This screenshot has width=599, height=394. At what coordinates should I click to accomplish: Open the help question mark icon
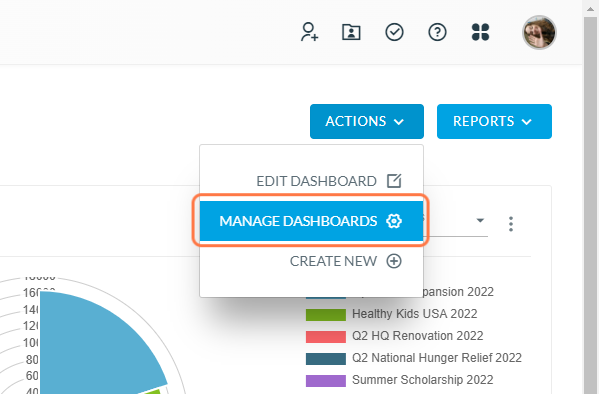(437, 32)
